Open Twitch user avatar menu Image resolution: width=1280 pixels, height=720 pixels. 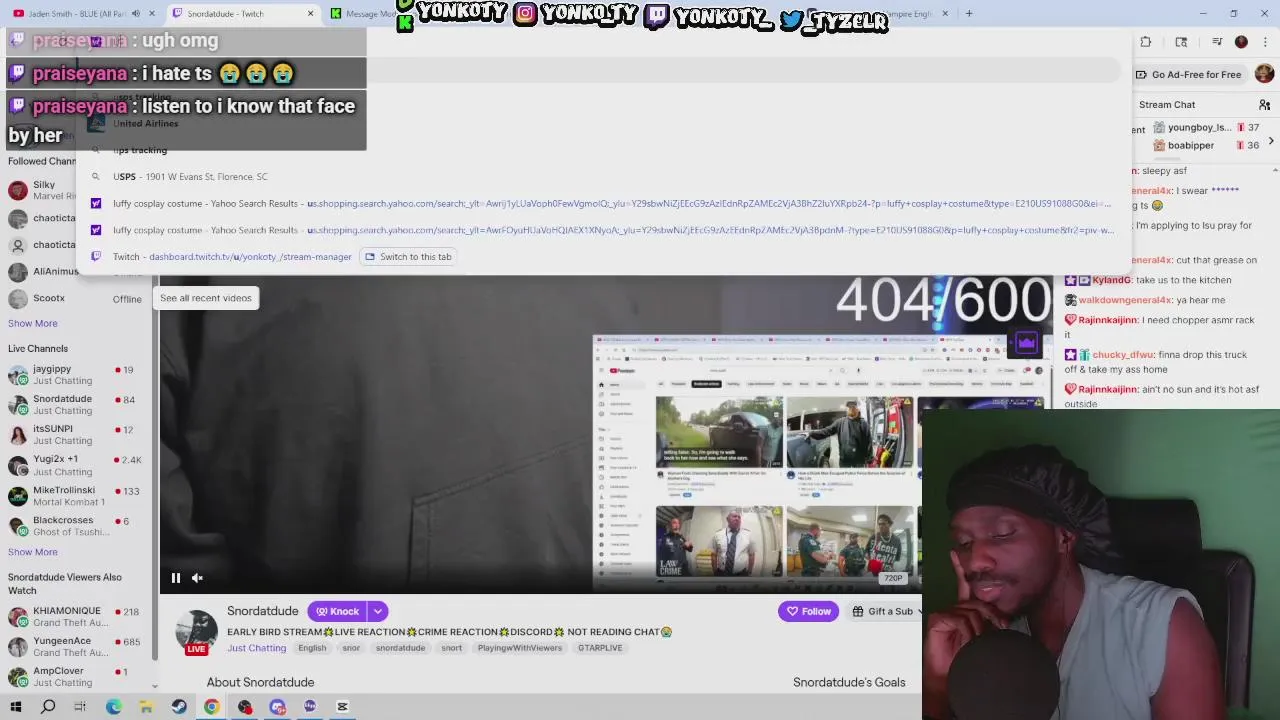1264,74
